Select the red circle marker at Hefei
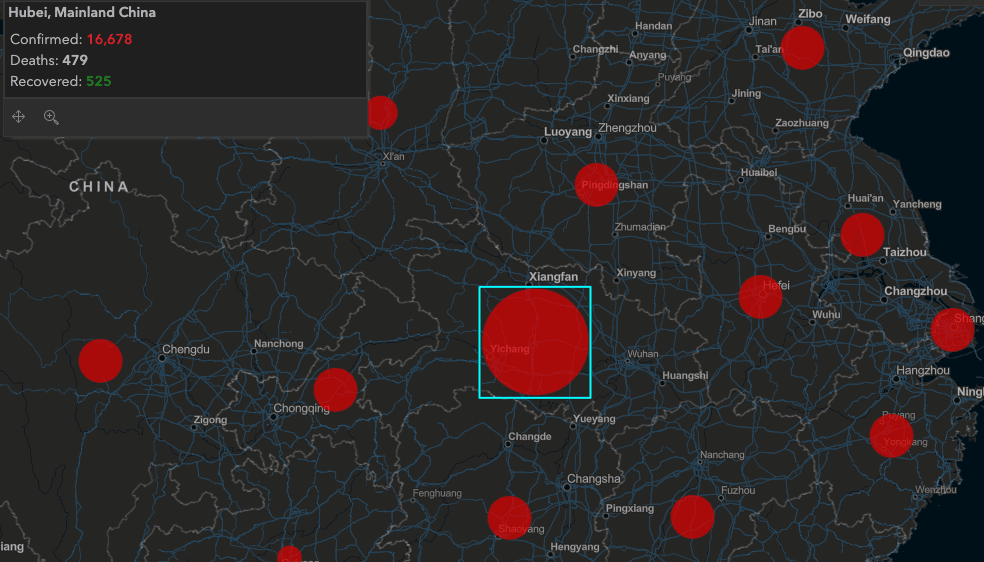 click(760, 297)
